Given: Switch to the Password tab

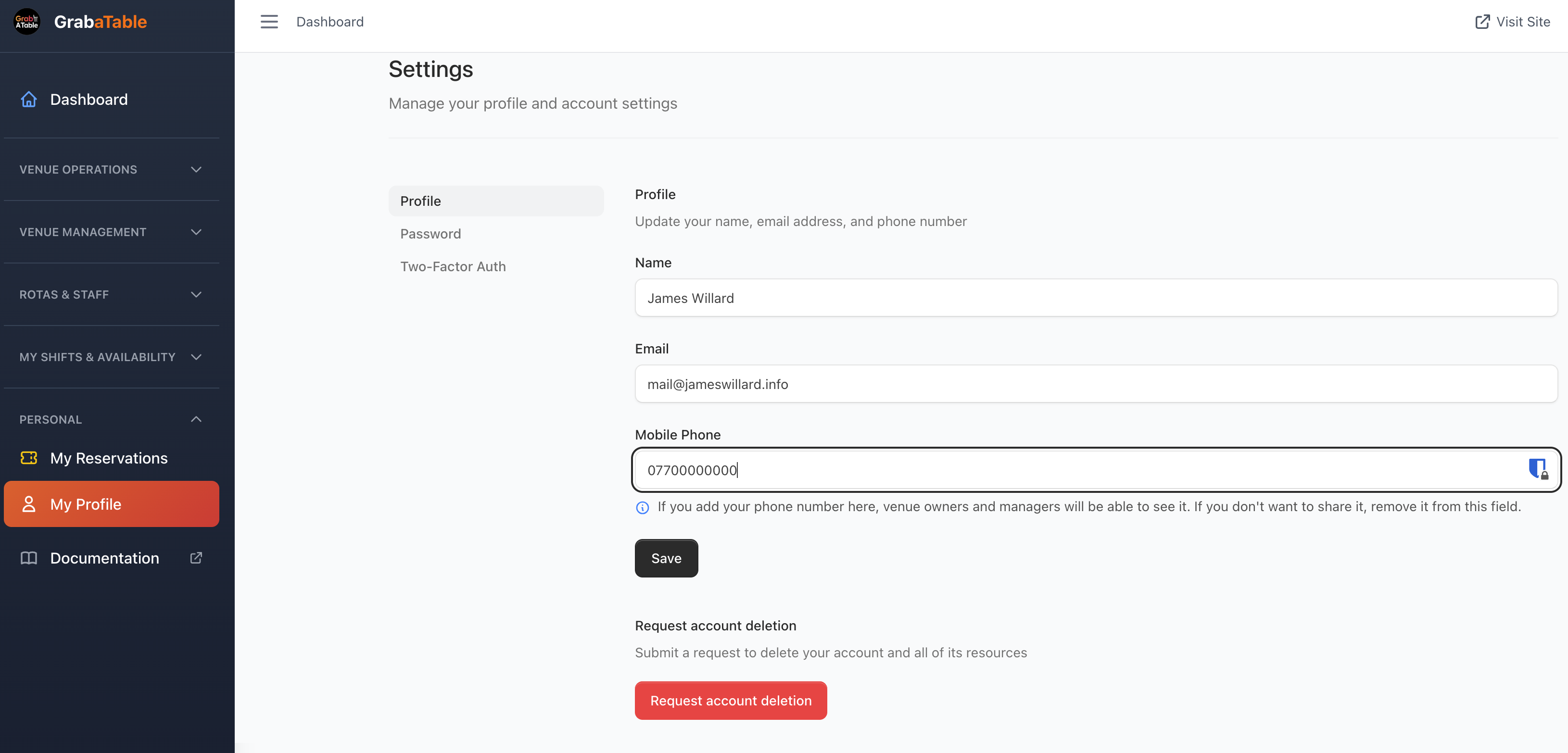Looking at the screenshot, I should (430, 233).
